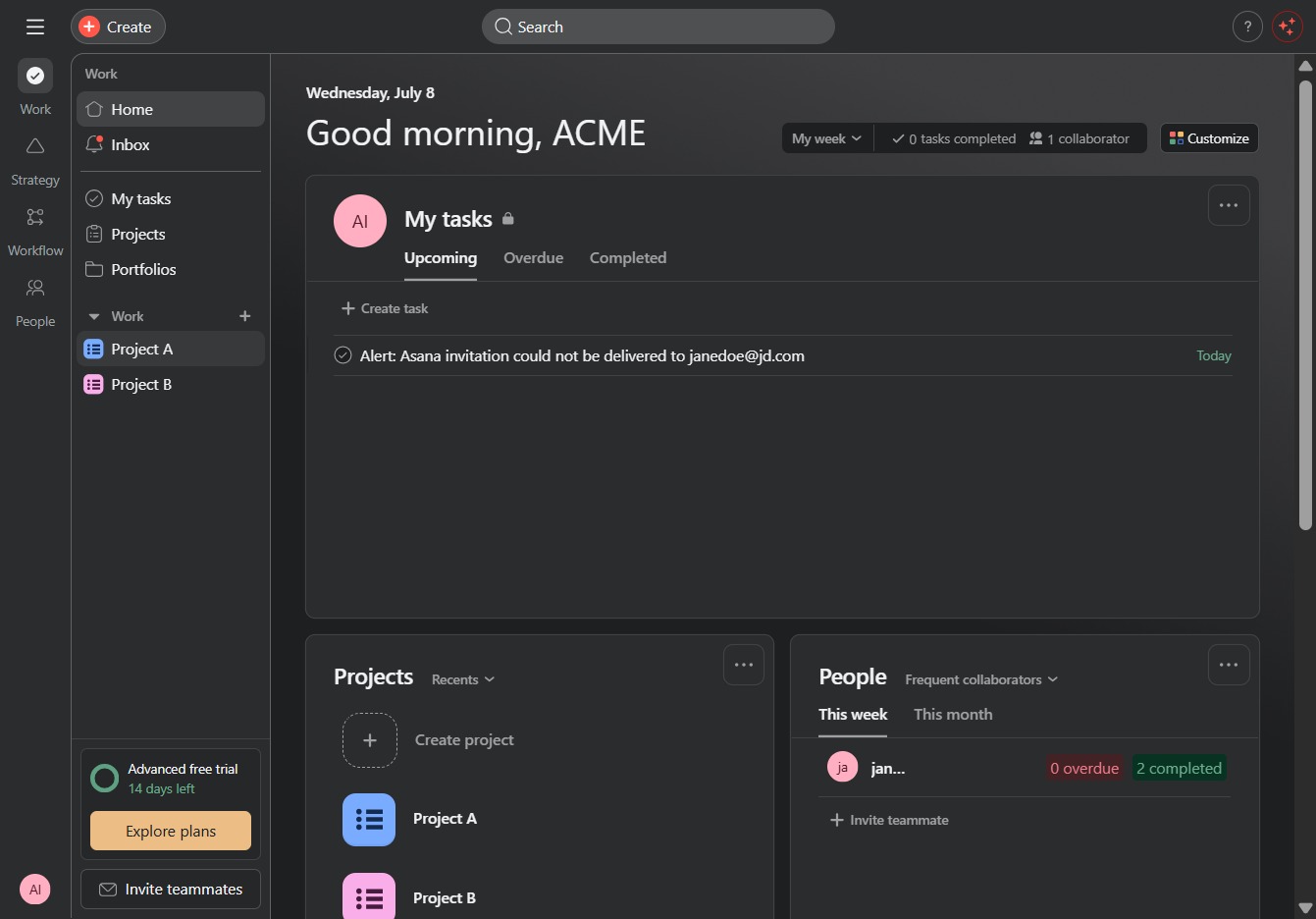Click the trial progress ring icon

[104, 779]
